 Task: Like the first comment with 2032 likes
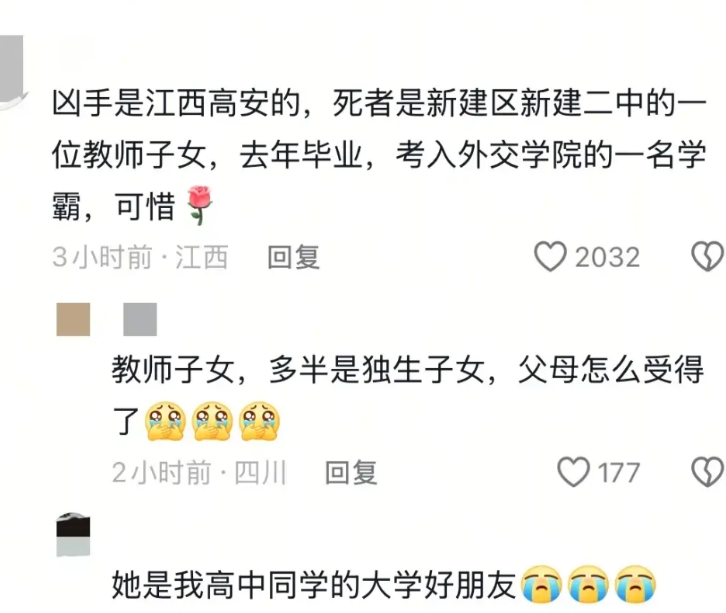coord(550,256)
